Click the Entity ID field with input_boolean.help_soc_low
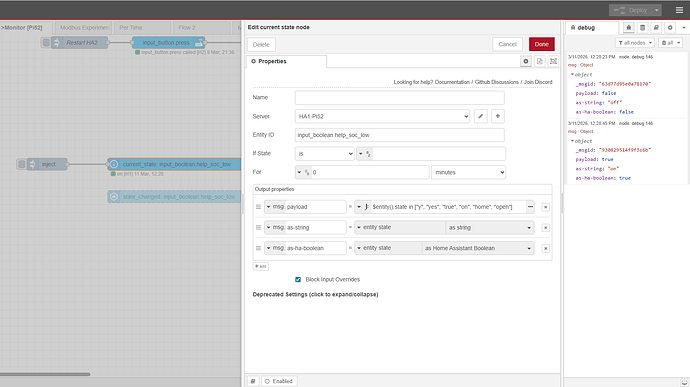The height and width of the screenshot is (387, 690). (400, 135)
